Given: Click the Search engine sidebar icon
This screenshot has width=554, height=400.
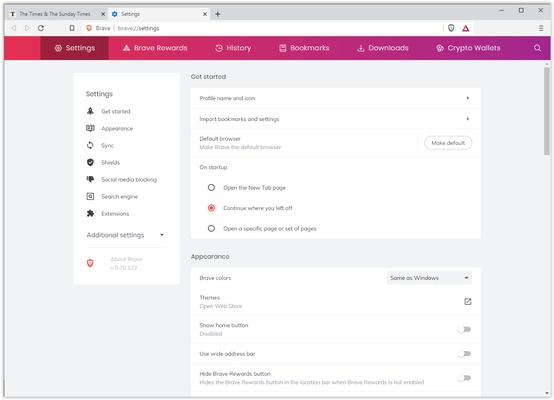Looking at the screenshot, I should click(90, 196).
